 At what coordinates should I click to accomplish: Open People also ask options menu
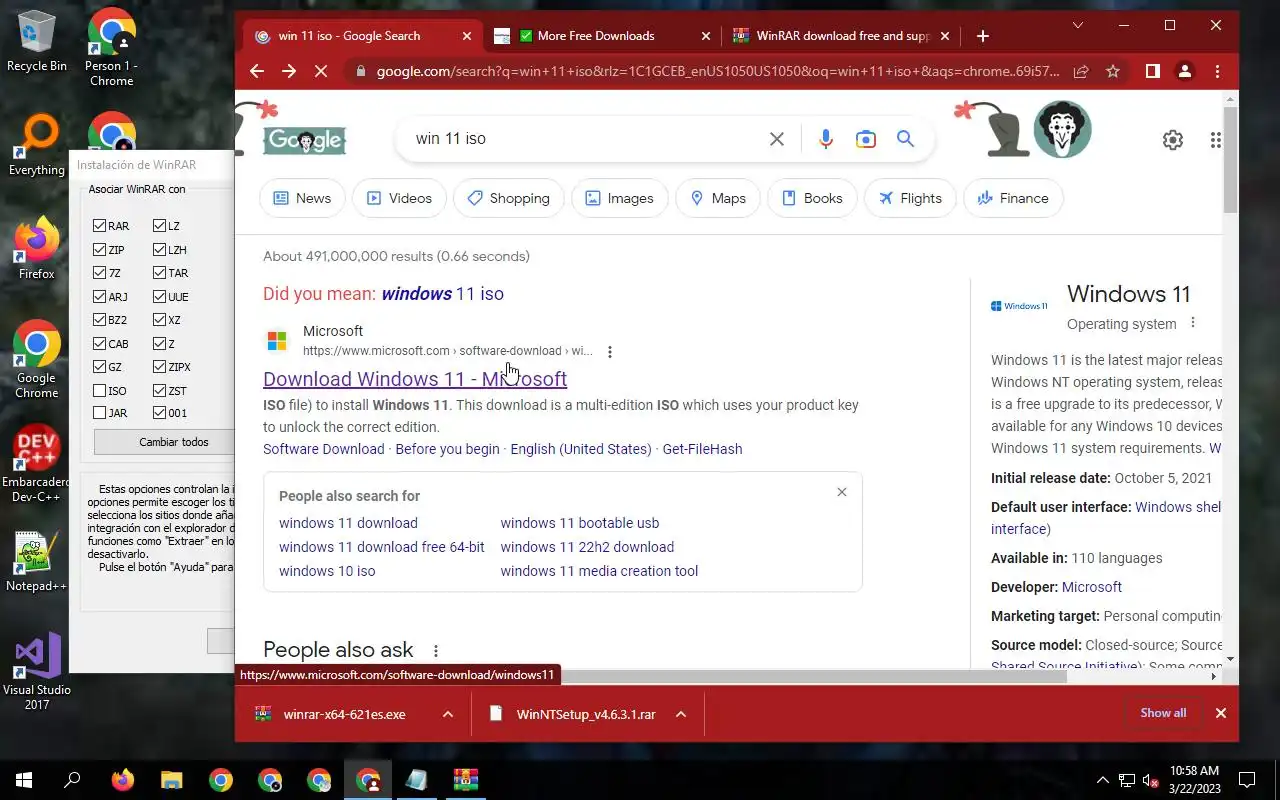pos(436,651)
